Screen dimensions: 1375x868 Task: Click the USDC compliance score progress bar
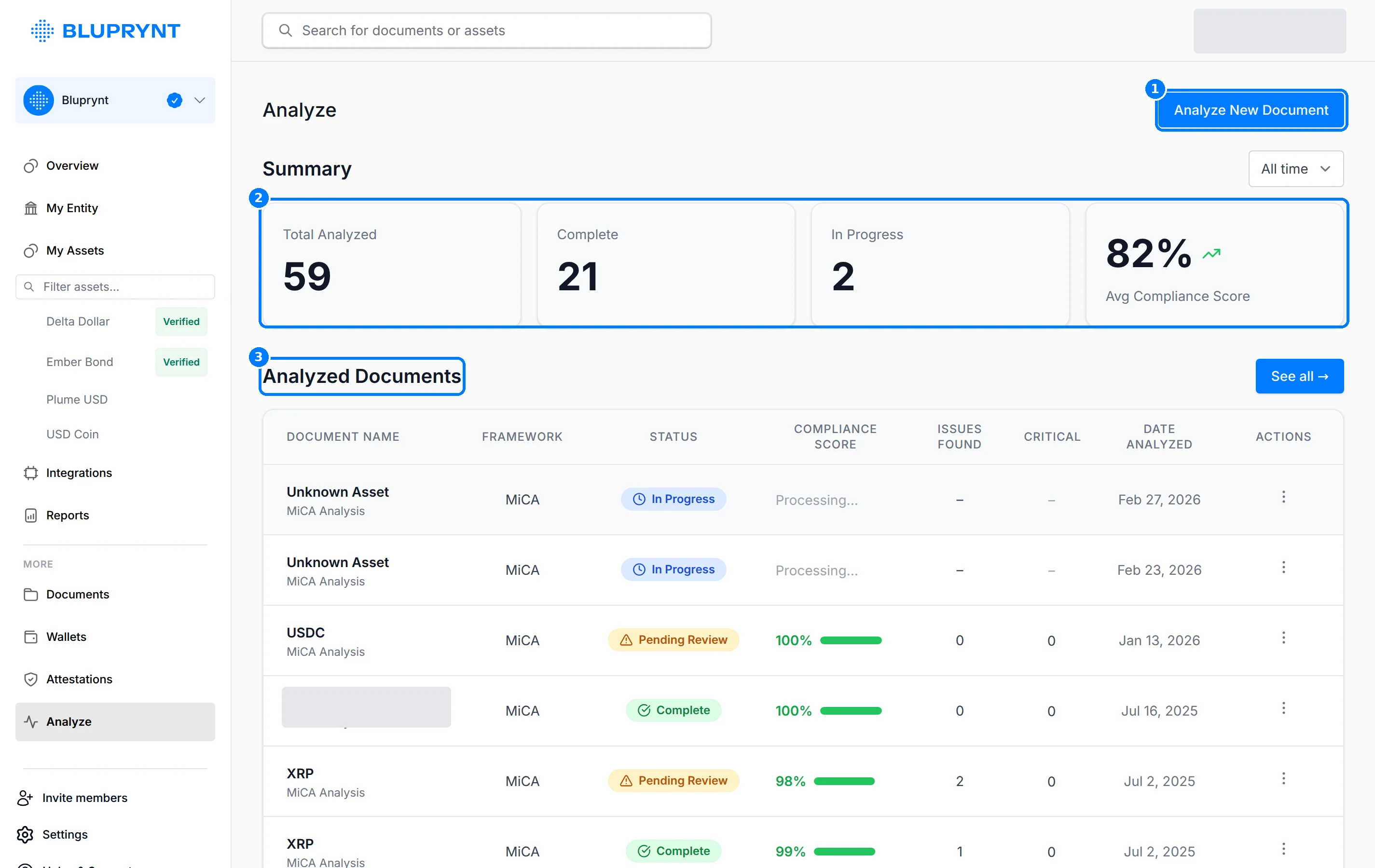[x=851, y=640]
